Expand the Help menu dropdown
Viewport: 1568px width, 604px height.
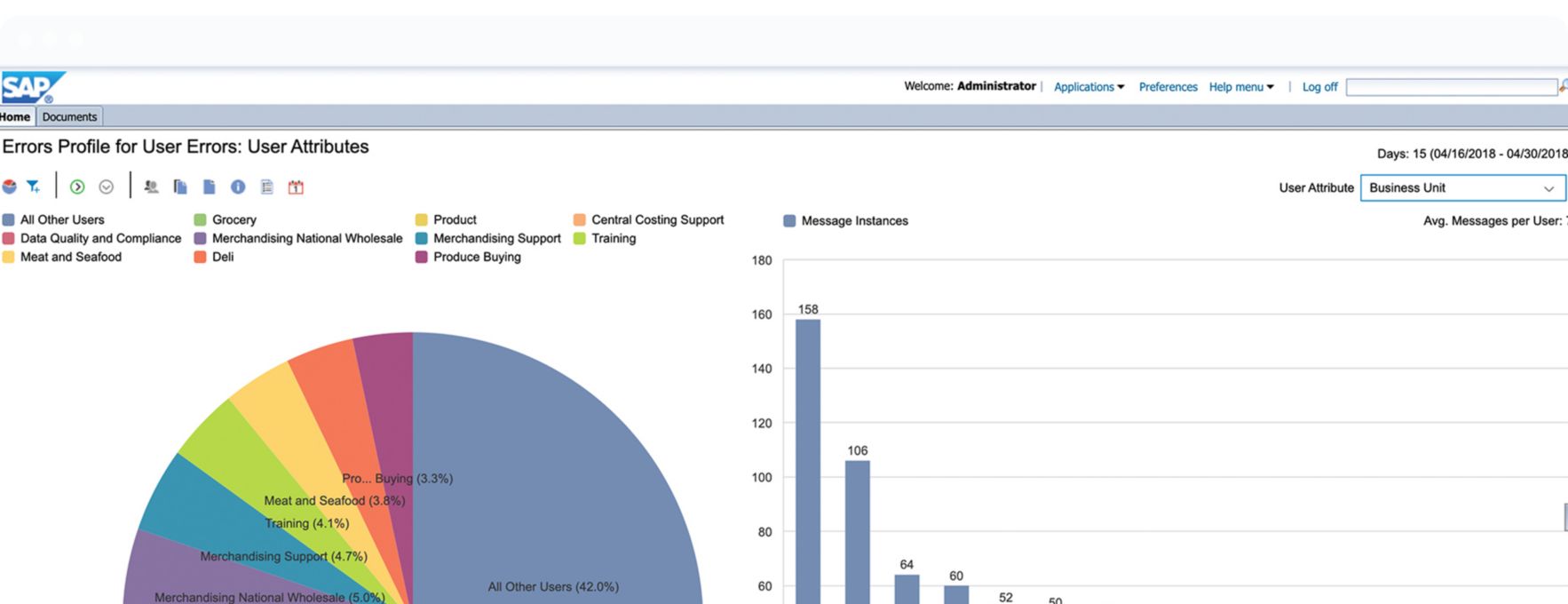pyautogui.click(x=1240, y=87)
